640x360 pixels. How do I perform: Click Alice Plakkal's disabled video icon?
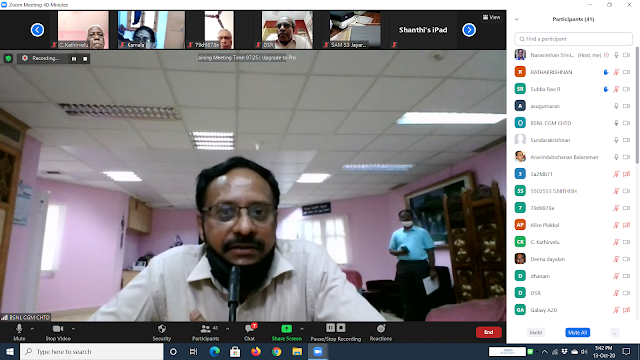click(627, 225)
